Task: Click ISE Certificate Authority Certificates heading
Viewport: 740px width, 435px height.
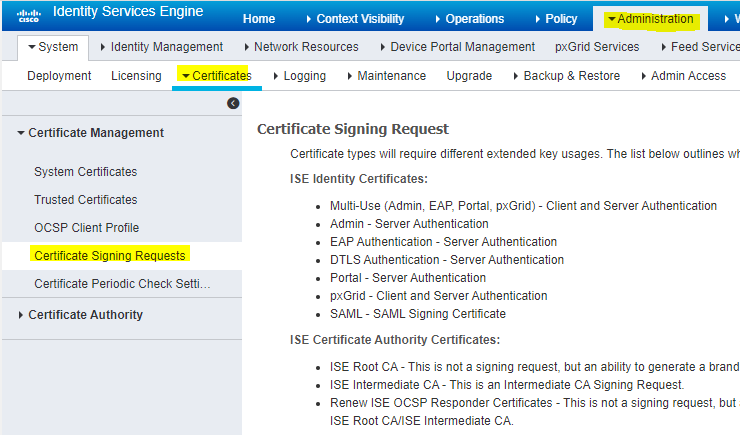Action: coord(395,340)
